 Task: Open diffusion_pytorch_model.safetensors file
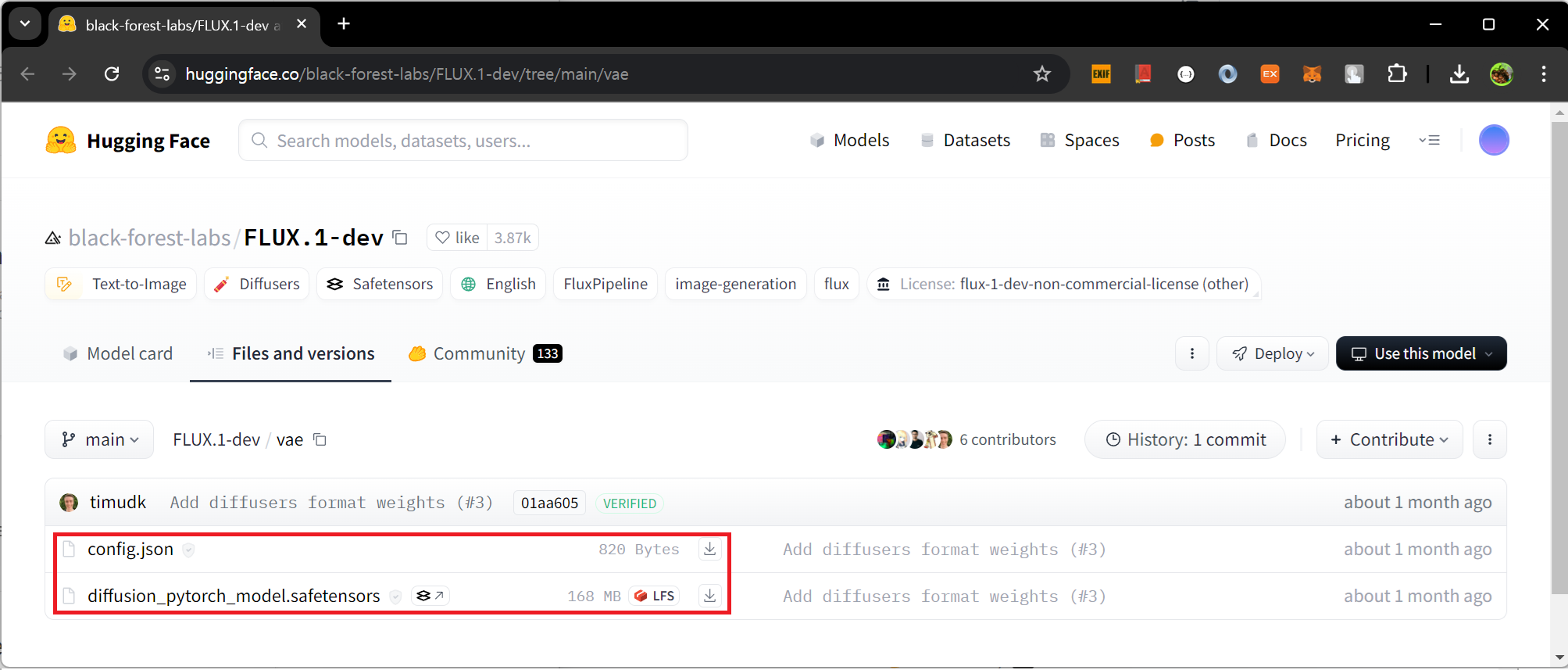point(234,596)
